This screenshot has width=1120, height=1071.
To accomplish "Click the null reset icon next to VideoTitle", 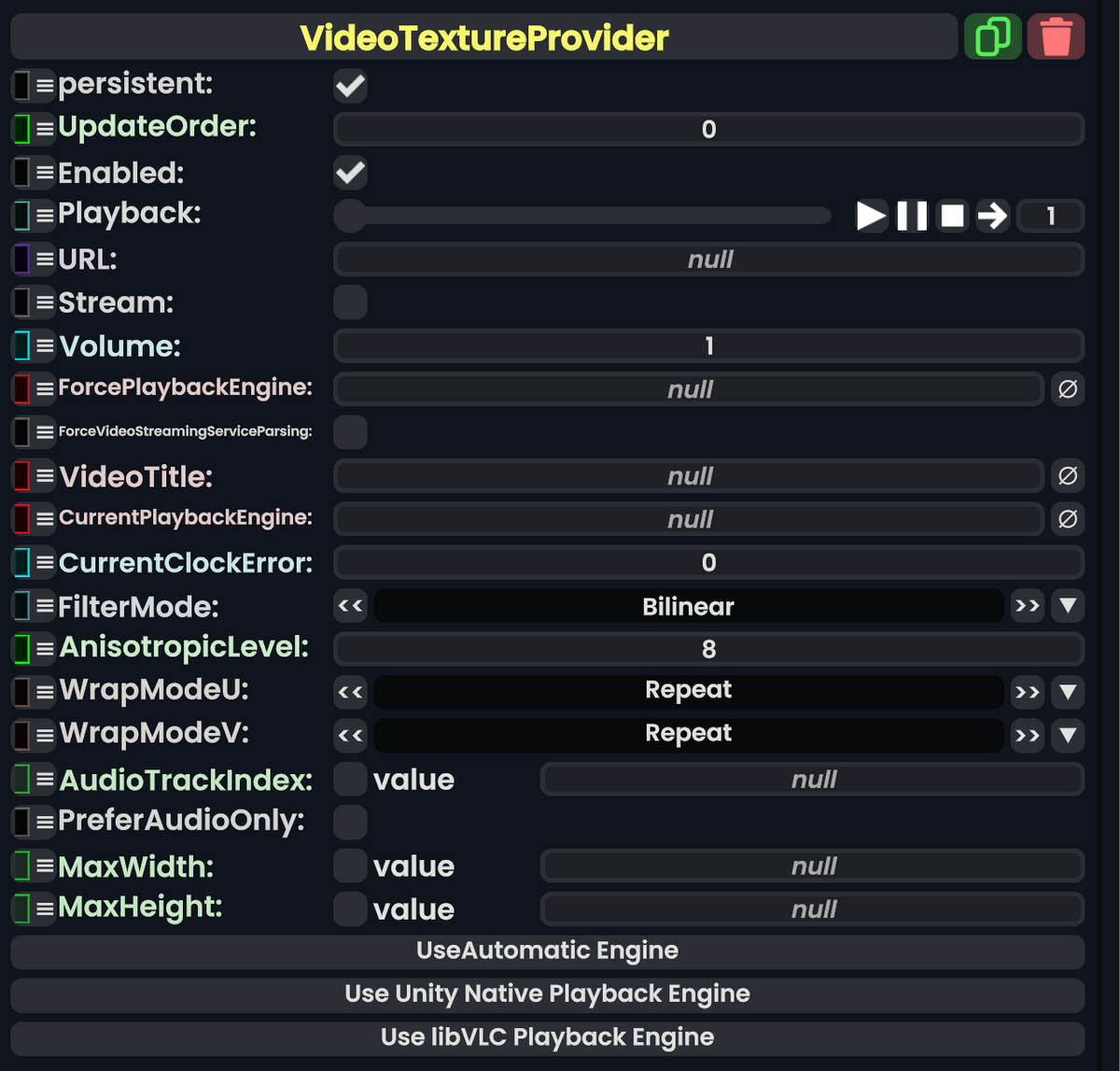I will coord(1068,476).
